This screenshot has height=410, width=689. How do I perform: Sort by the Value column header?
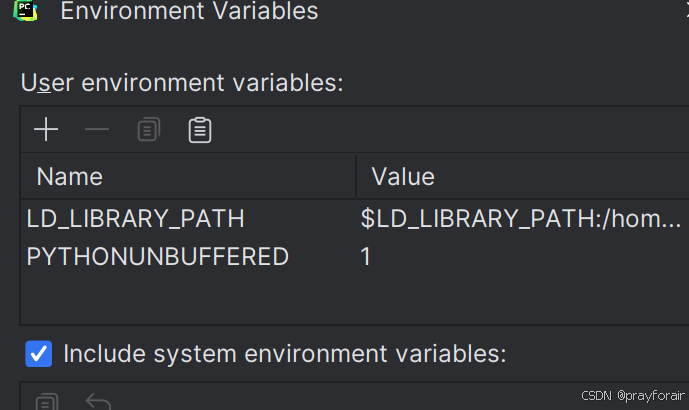pos(403,177)
